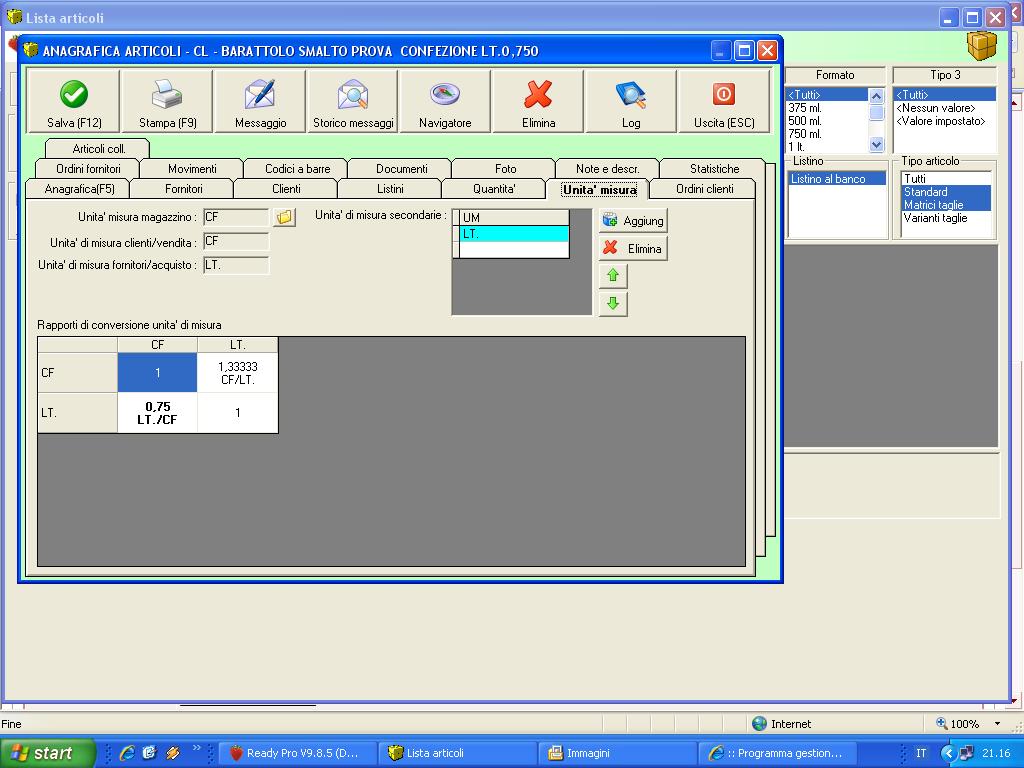The image size is (1024, 768).
Task: Browse units with the yellow folder icon
Action: point(285,217)
